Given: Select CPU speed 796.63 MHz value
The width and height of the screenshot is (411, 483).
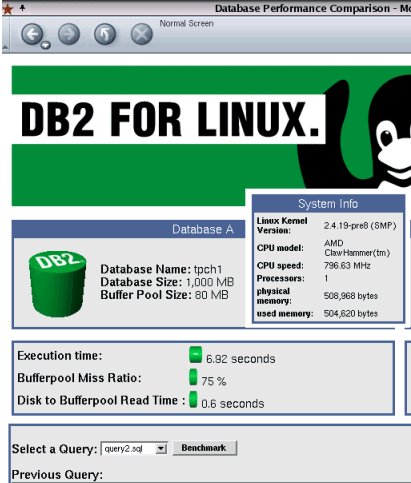Looking at the screenshot, I should click(347, 266).
